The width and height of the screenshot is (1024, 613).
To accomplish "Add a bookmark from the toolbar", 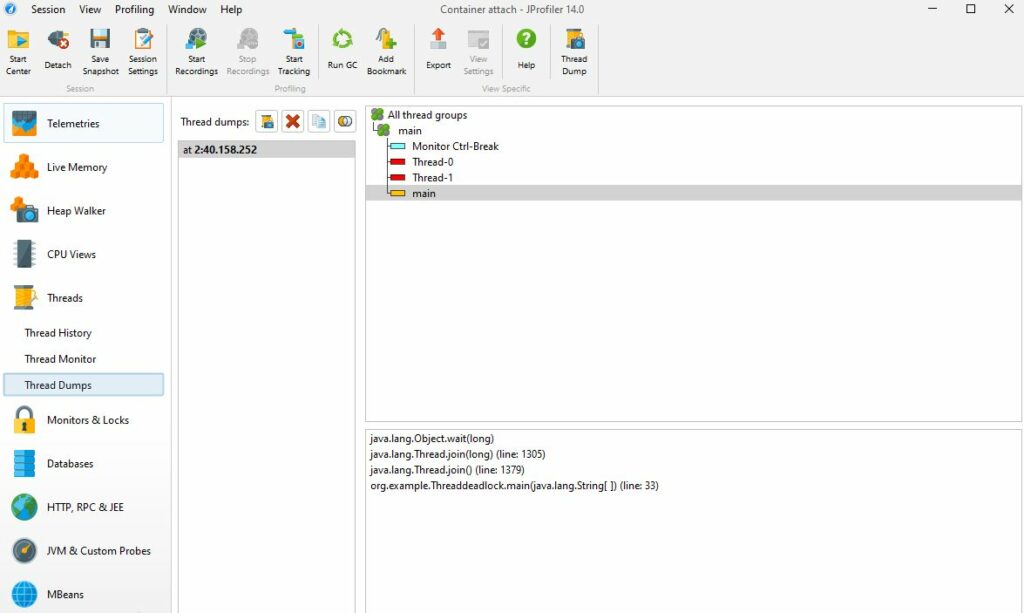I will pyautogui.click(x=387, y=52).
